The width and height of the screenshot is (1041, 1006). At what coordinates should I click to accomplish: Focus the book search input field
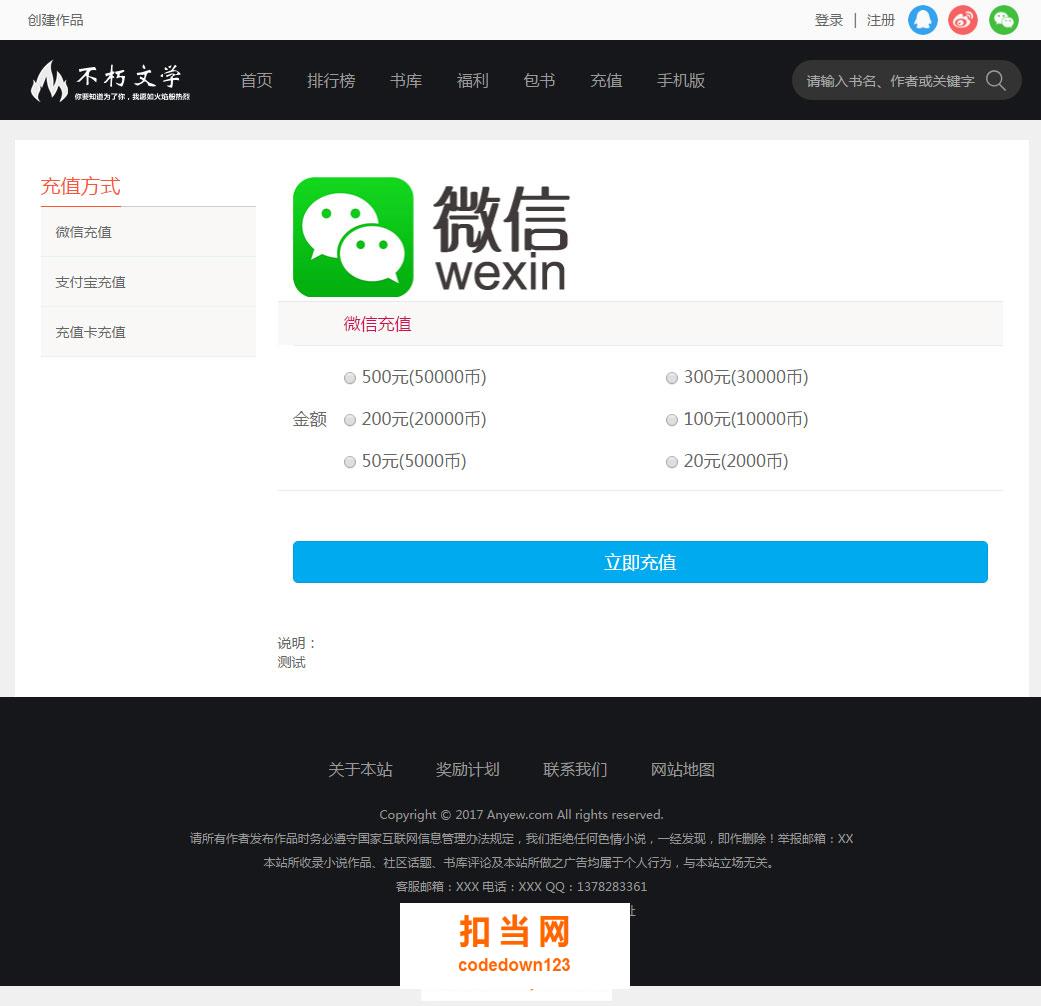pos(890,80)
